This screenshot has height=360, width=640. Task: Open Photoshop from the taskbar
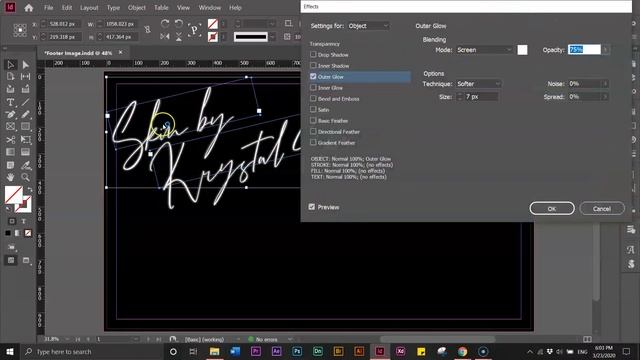(297, 351)
